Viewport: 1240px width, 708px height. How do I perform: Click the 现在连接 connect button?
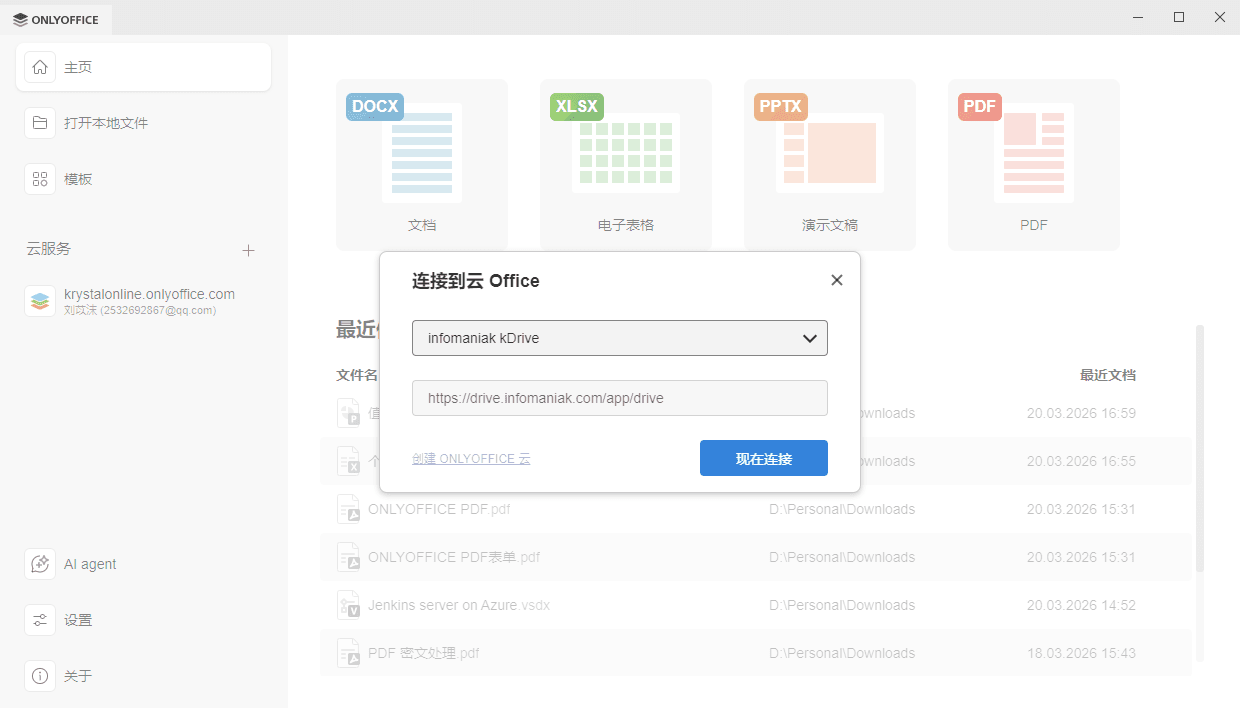pos(764,458)
